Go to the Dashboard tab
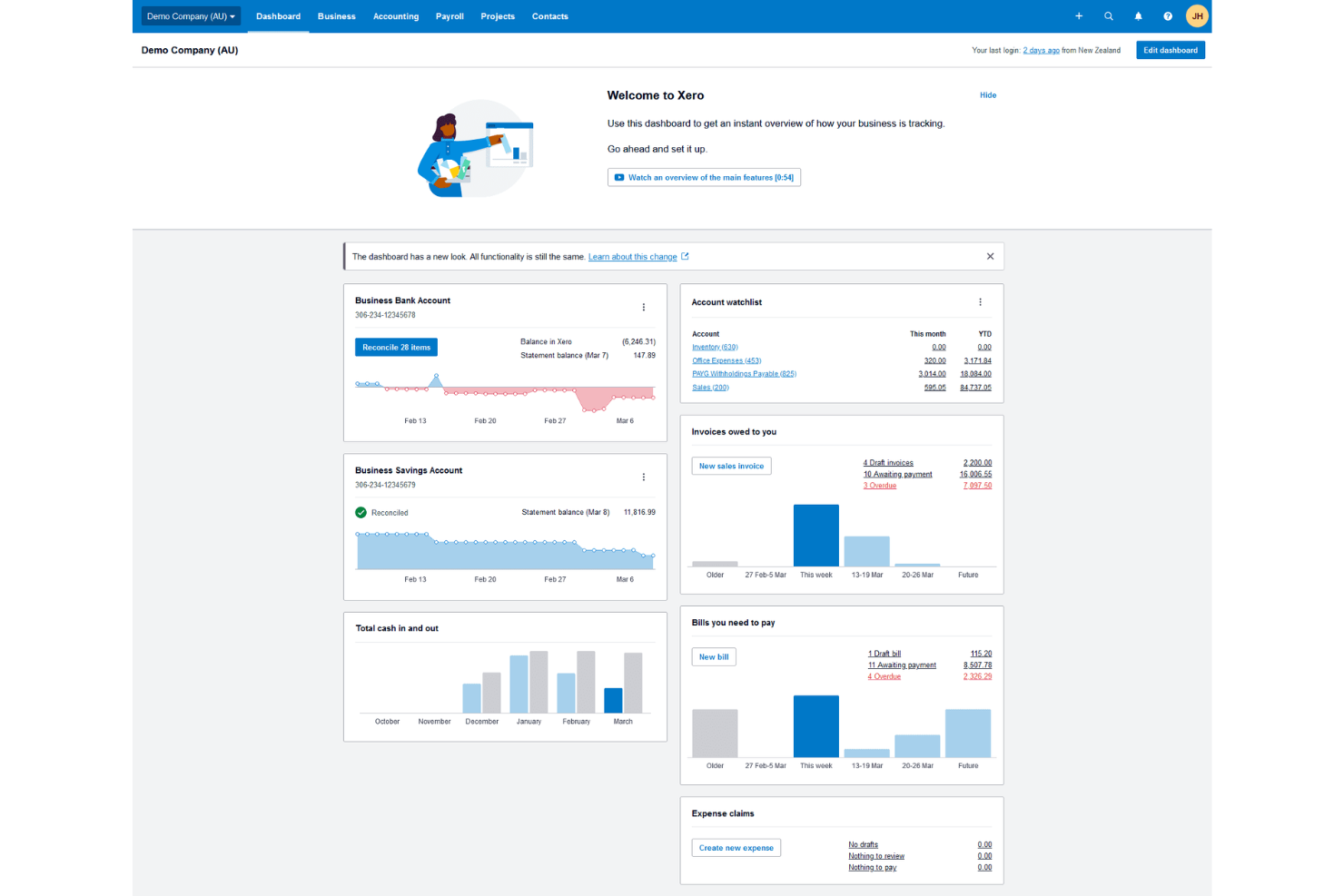 click(x=278, y=16)
